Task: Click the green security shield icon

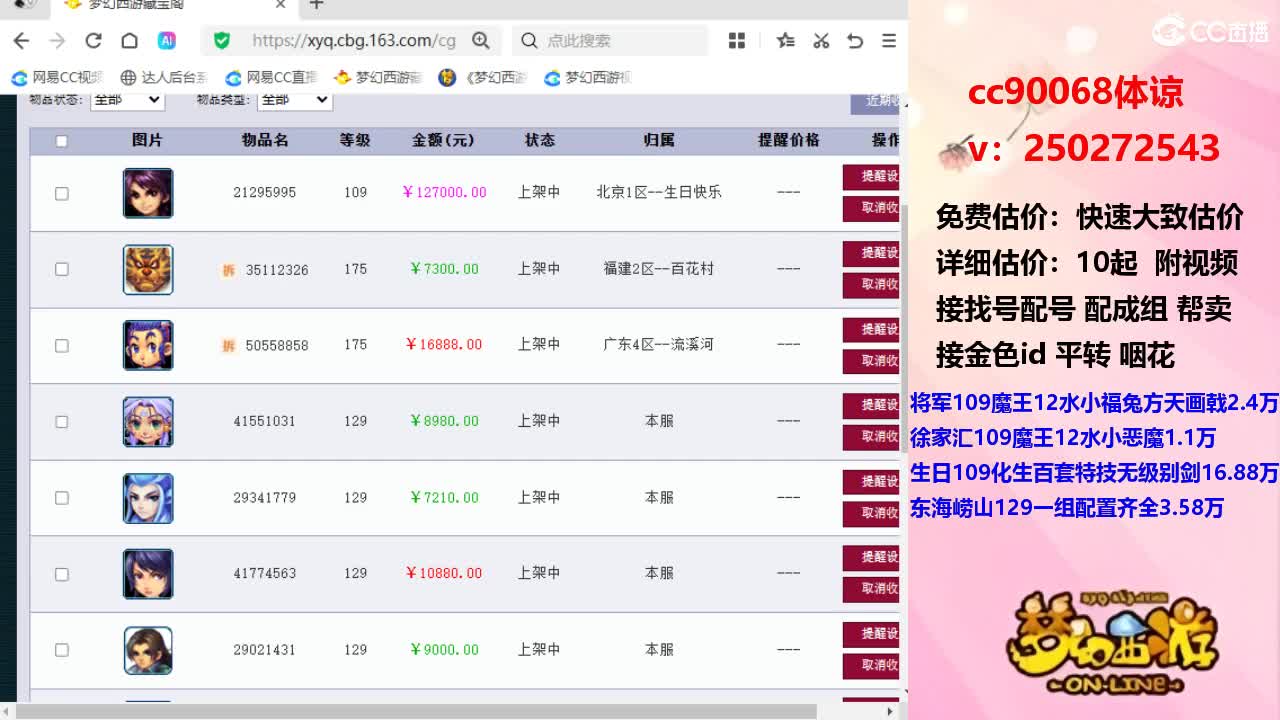Action: click(x=222, y=41)
